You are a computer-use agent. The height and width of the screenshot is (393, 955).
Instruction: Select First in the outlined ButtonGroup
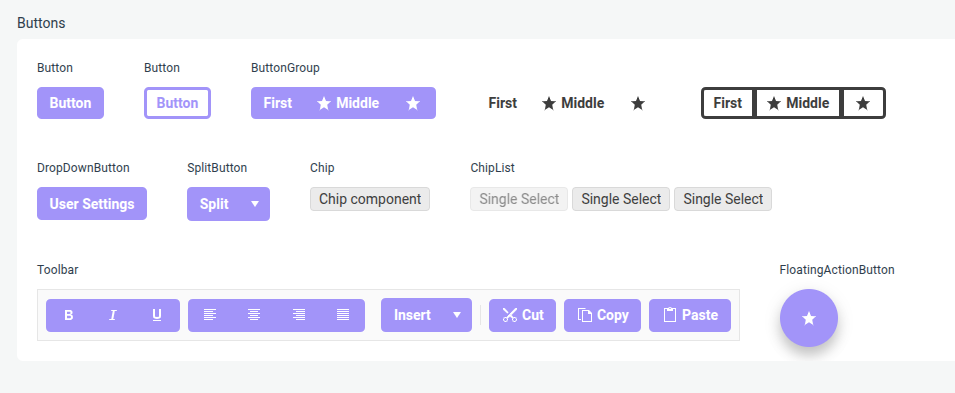click(728, 103)
